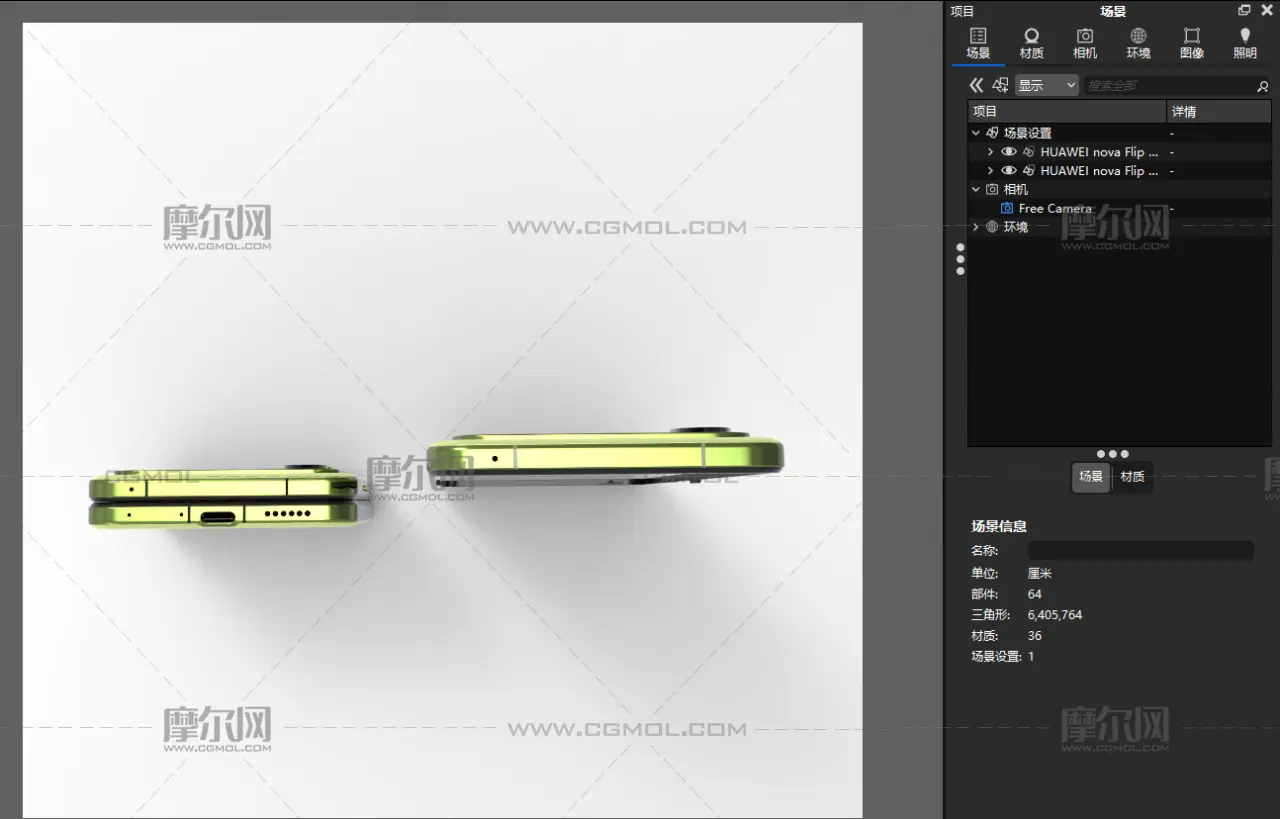Open the 环境 (Environment) globe tab

tap(1138, 43)
